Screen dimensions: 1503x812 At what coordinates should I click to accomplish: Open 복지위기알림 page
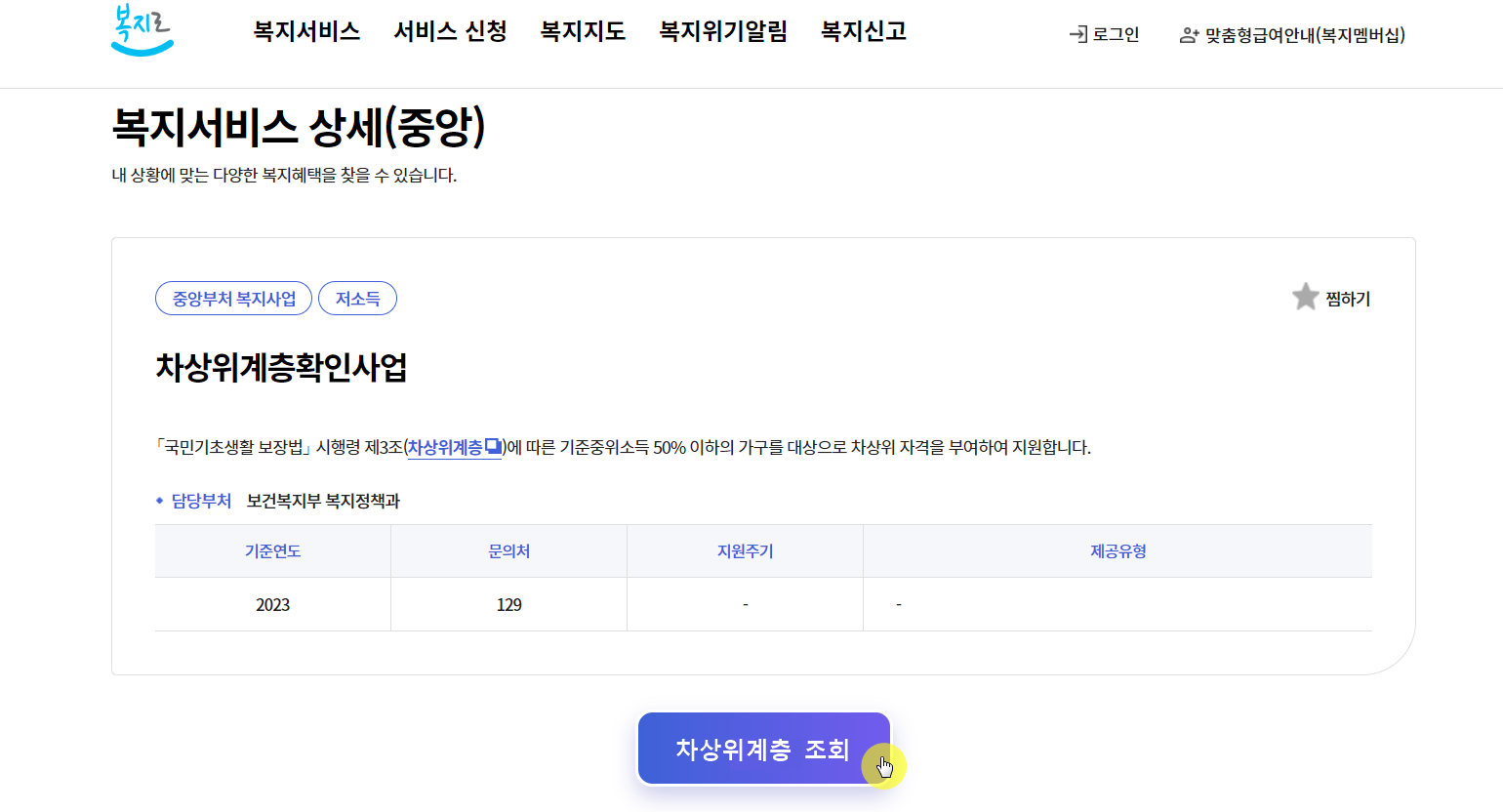click(x=722, y=31)
